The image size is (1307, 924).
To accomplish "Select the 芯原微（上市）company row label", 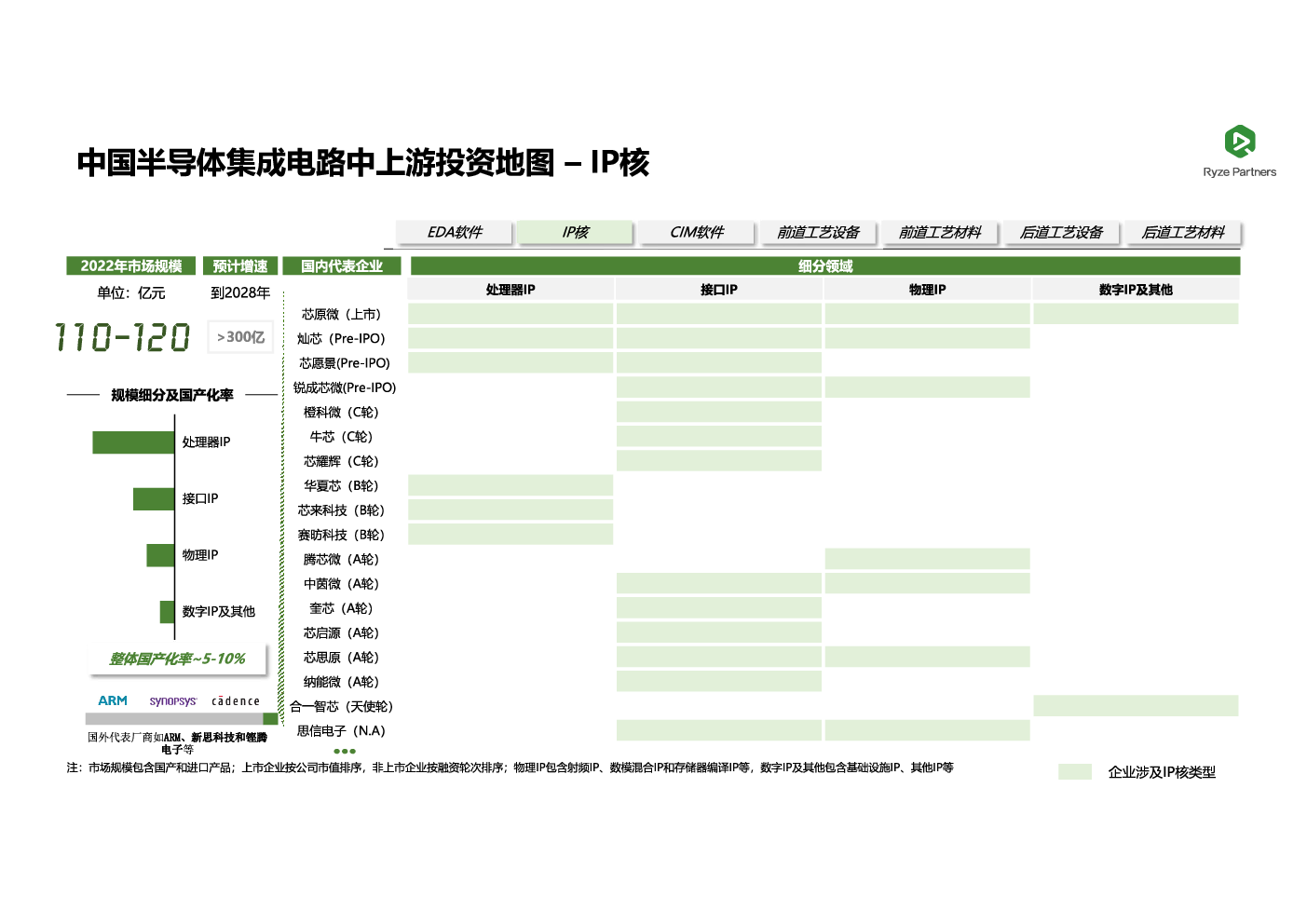I will (x=341, y=314).
